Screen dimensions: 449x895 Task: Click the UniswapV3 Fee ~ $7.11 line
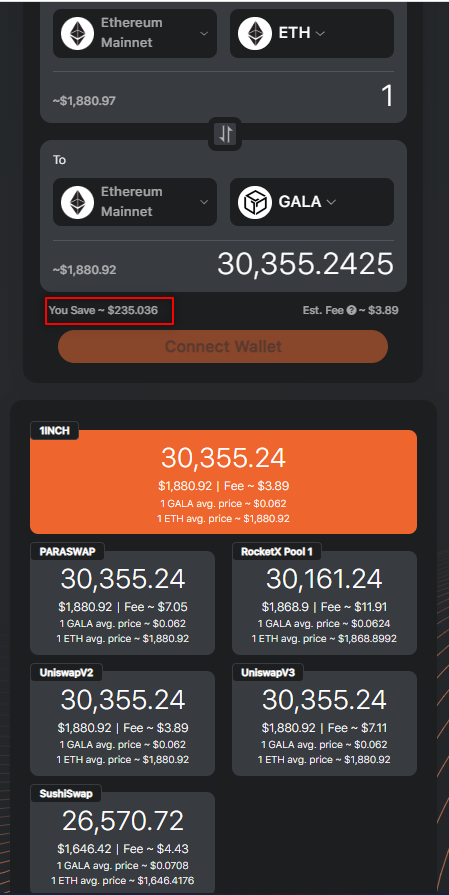tap(324, 728)
